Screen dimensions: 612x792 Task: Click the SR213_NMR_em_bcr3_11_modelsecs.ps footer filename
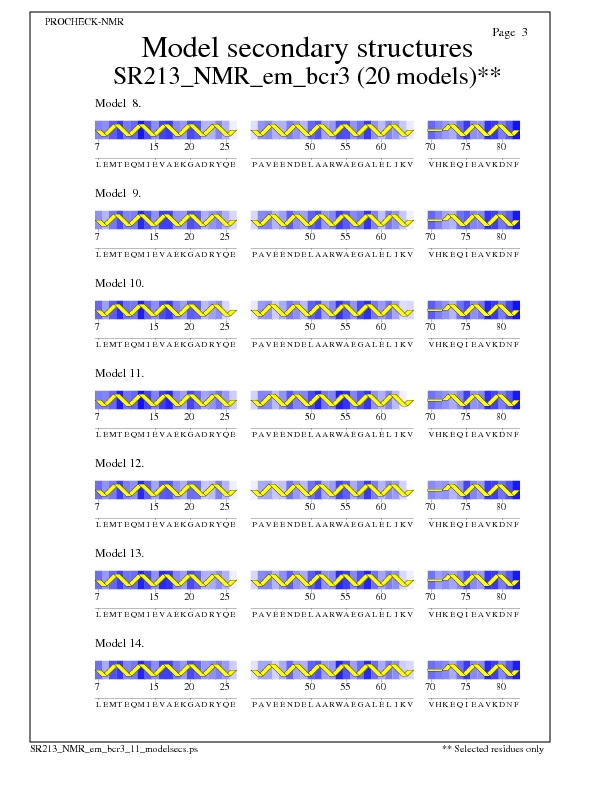[121, 748]
